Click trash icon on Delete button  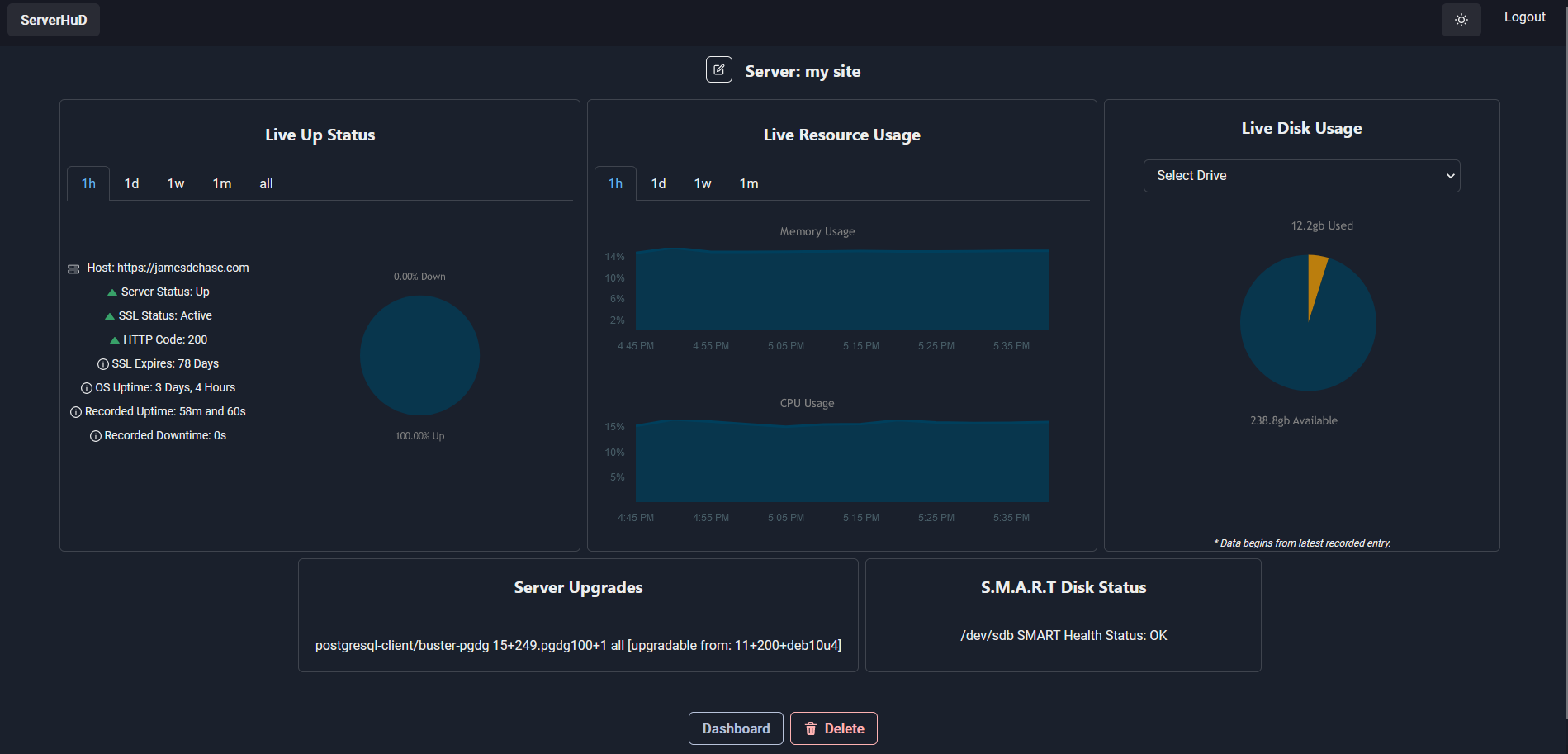tap(811, 728)
